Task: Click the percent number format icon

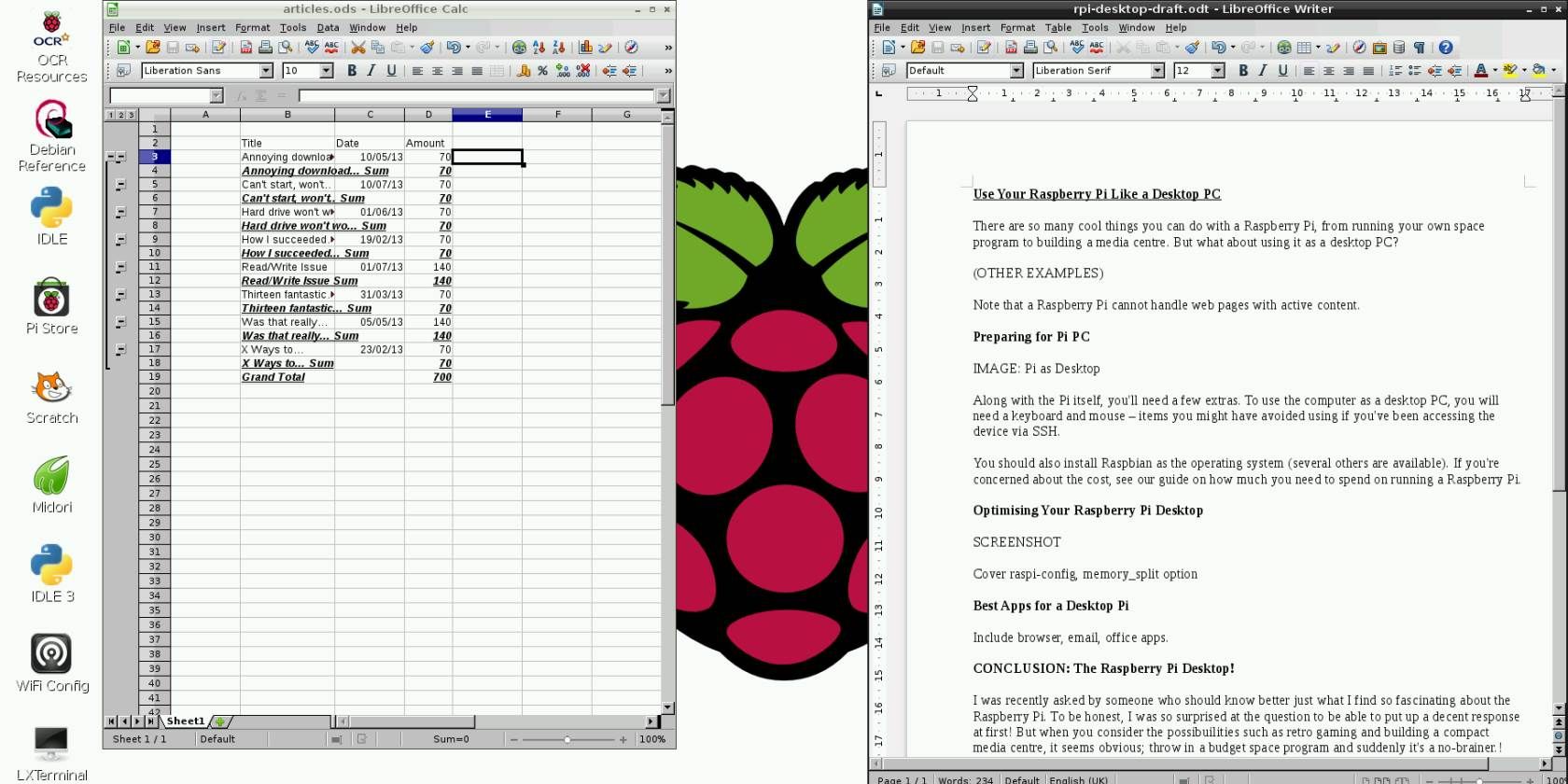Action: click(542, 71)
